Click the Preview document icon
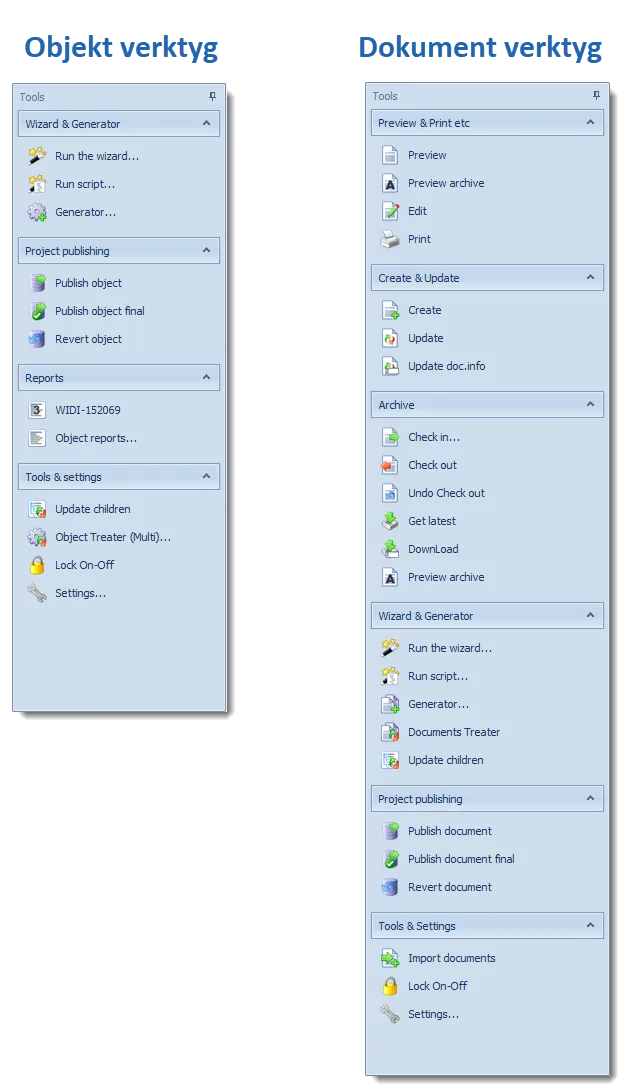626x1091 pixels. coord(390,154)
